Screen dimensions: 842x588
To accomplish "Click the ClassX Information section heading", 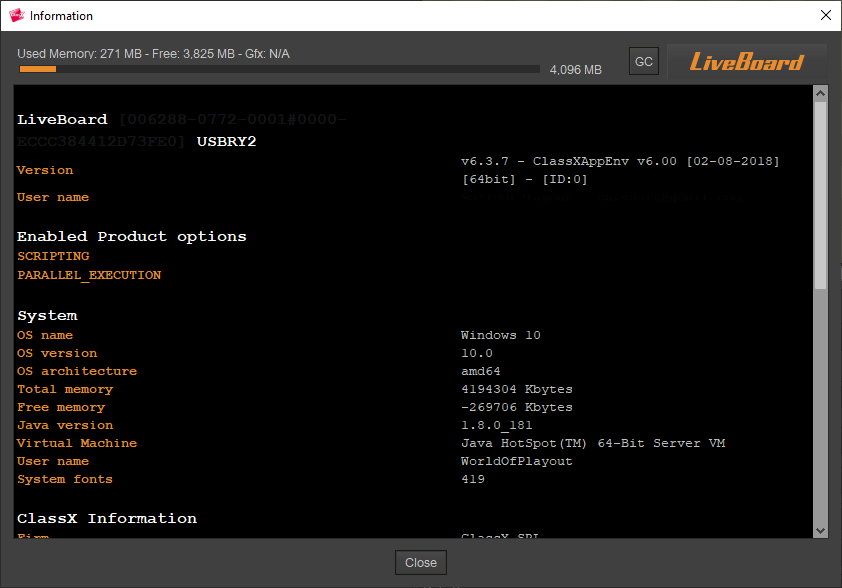I will click(107, 518).
